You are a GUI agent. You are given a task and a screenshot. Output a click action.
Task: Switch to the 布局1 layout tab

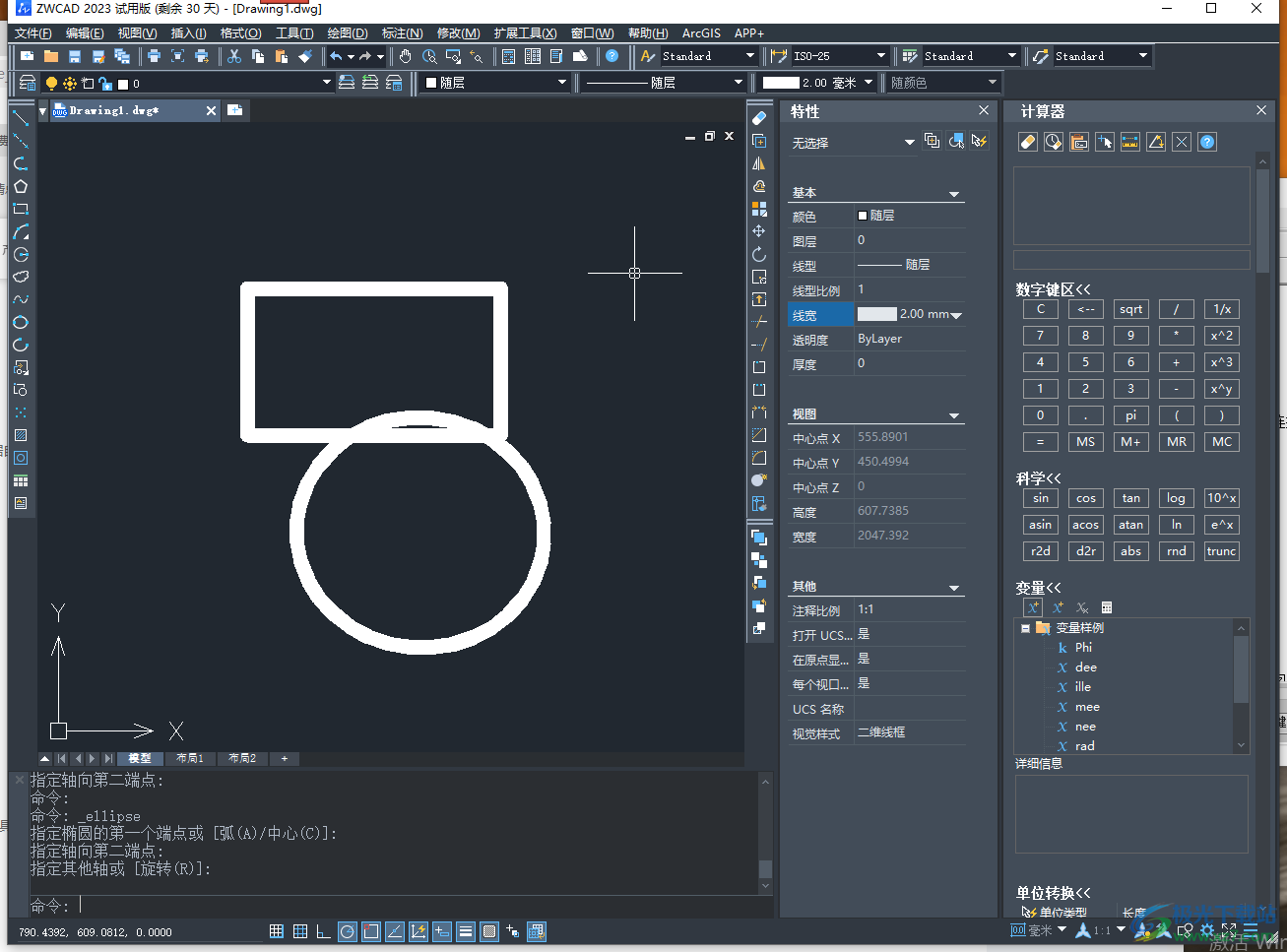click(x=190, y=759)
